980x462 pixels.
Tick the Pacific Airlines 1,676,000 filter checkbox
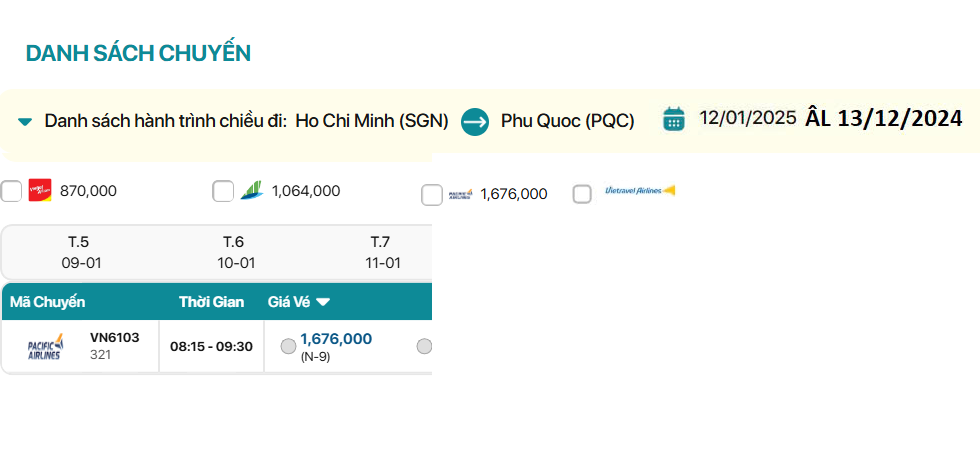coord(432,195)
